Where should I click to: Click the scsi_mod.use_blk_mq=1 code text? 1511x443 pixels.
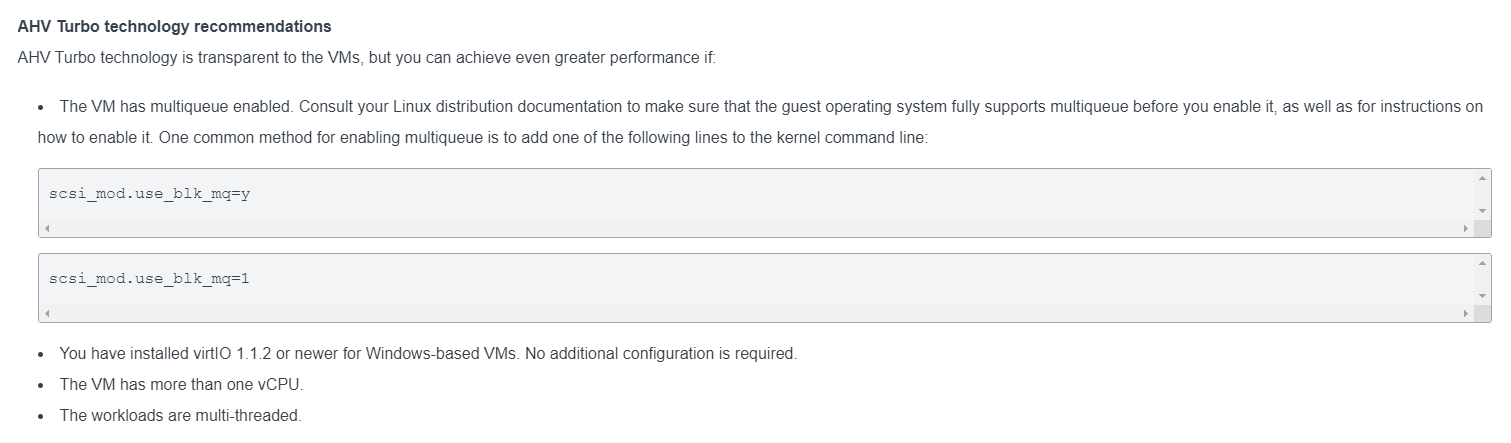149,278
